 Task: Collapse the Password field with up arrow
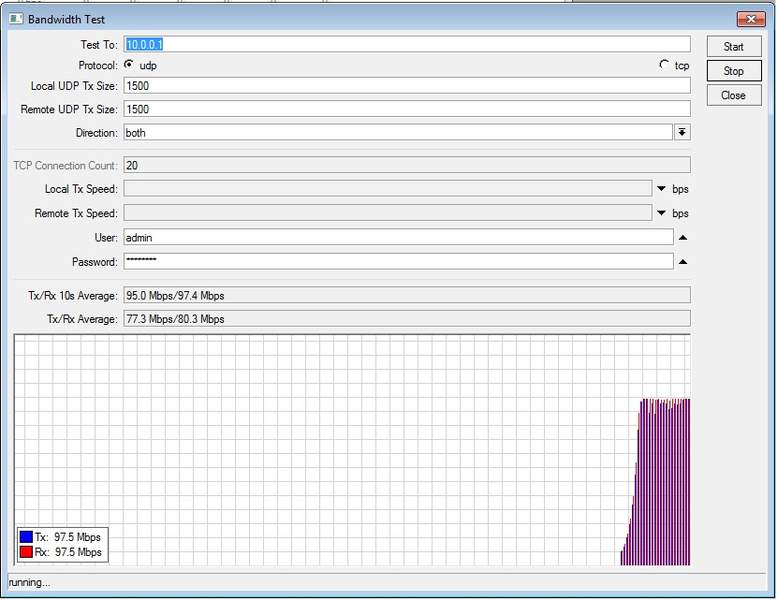coord(683,261)
